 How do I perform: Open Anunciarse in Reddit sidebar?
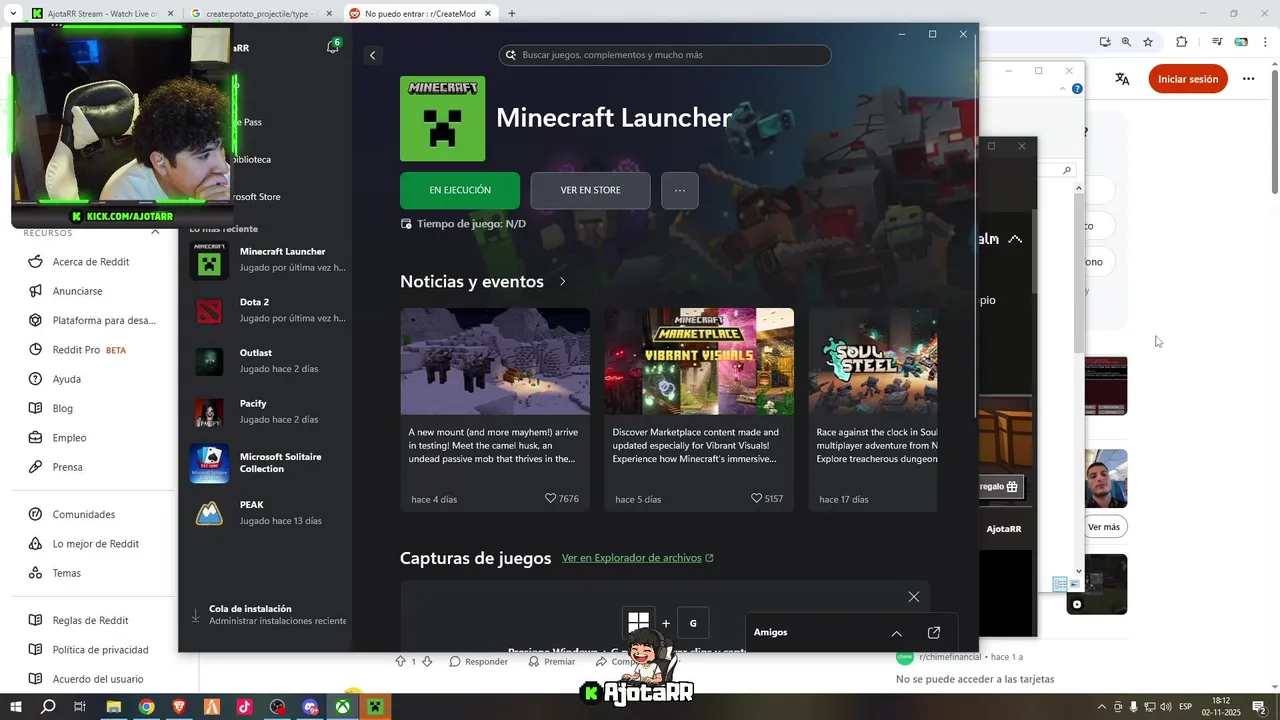click(x=77, y=291)
